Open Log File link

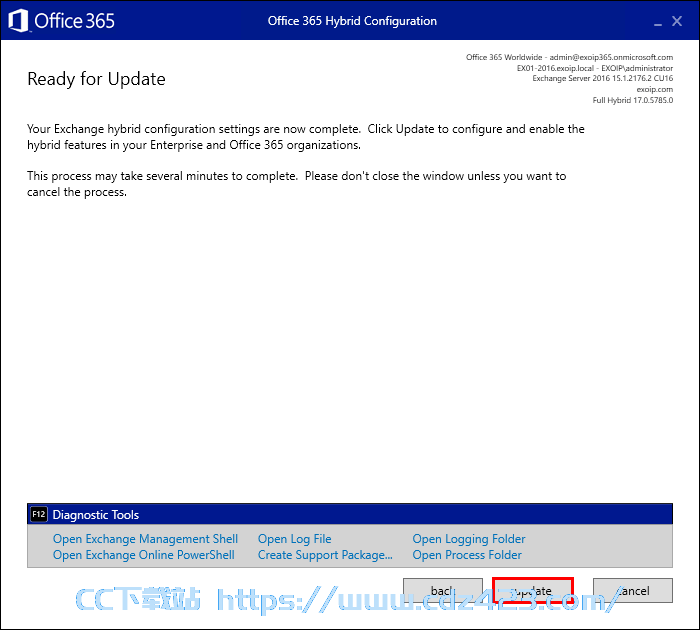coord(294,539)
